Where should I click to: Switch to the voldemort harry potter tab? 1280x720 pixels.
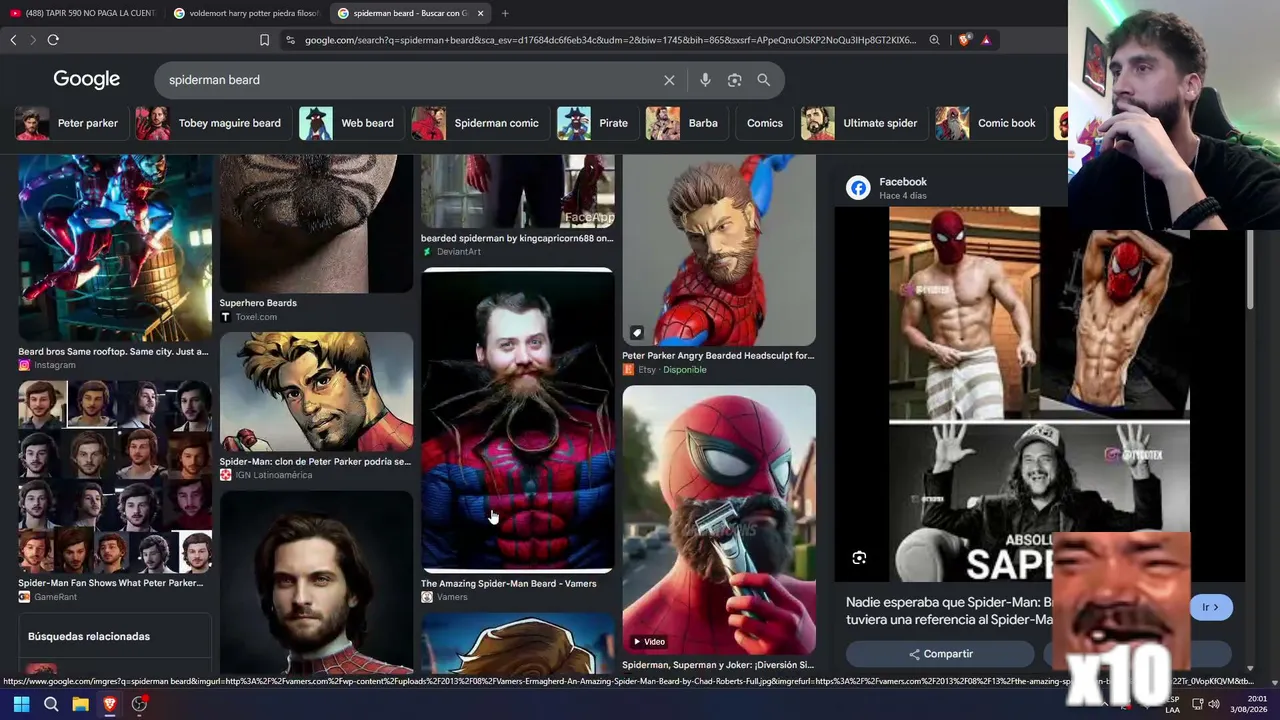point(246,13)
